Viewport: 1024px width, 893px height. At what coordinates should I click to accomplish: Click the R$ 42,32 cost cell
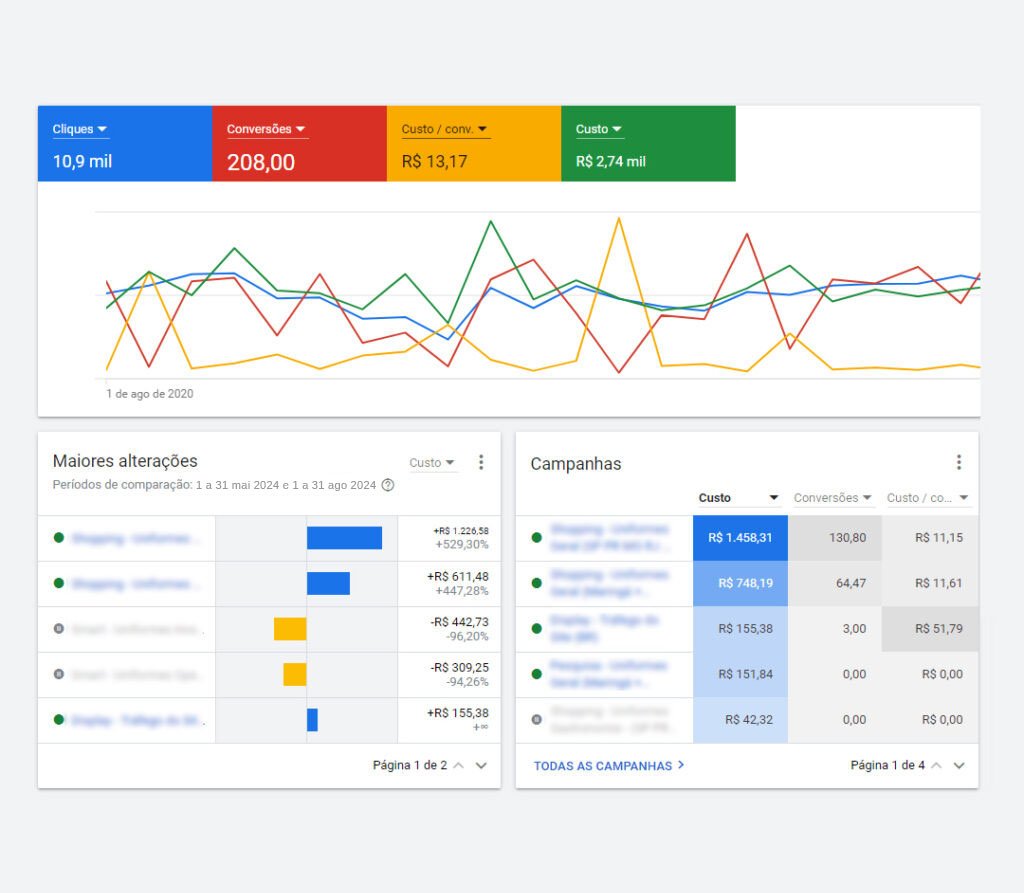click(x=741, y=720)
